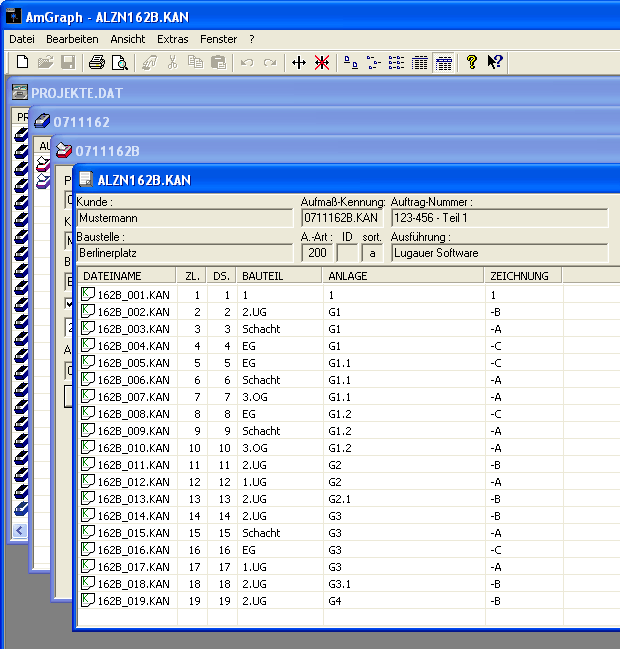Click the Auftrag-Nummer field 123-456 - Teil 1
Viewport: 620px width, 649px height.
click(500, 218)
